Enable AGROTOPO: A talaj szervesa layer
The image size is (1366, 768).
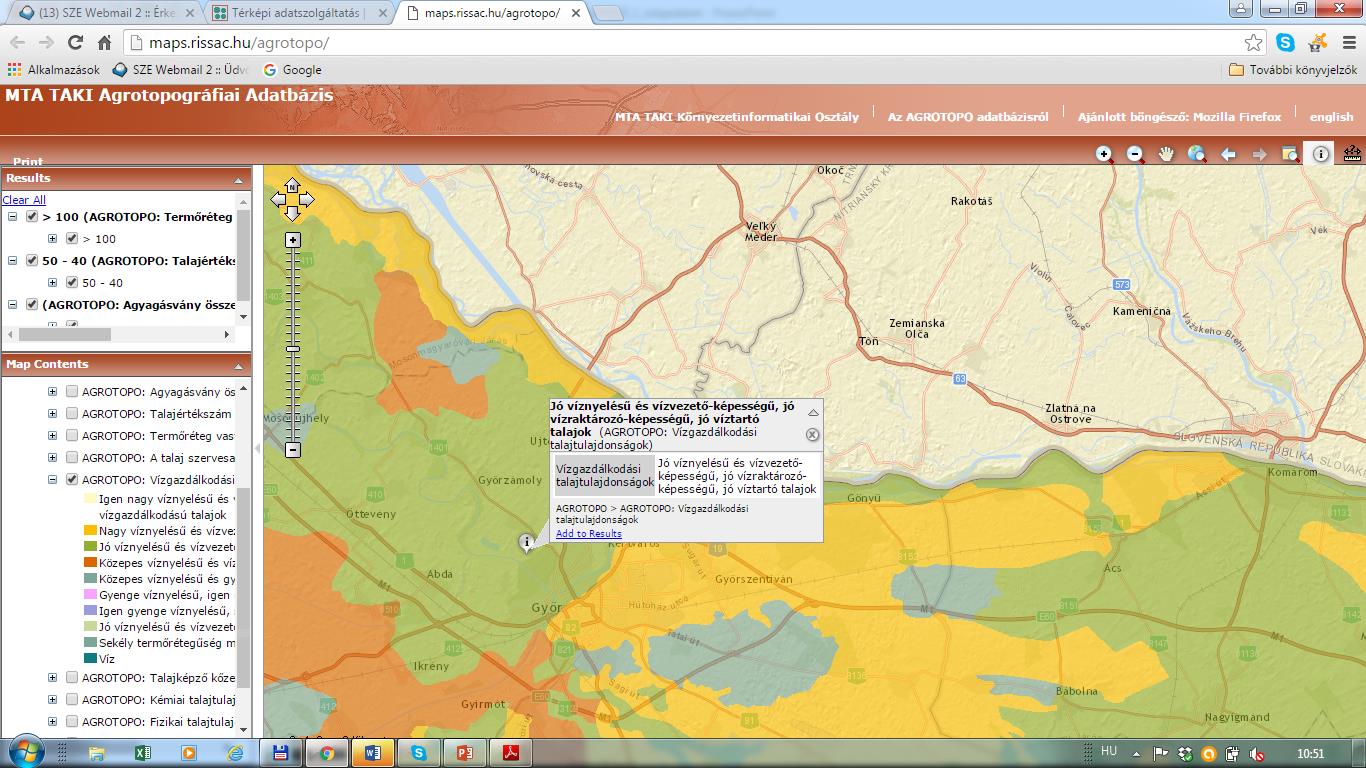click(72, 458)
